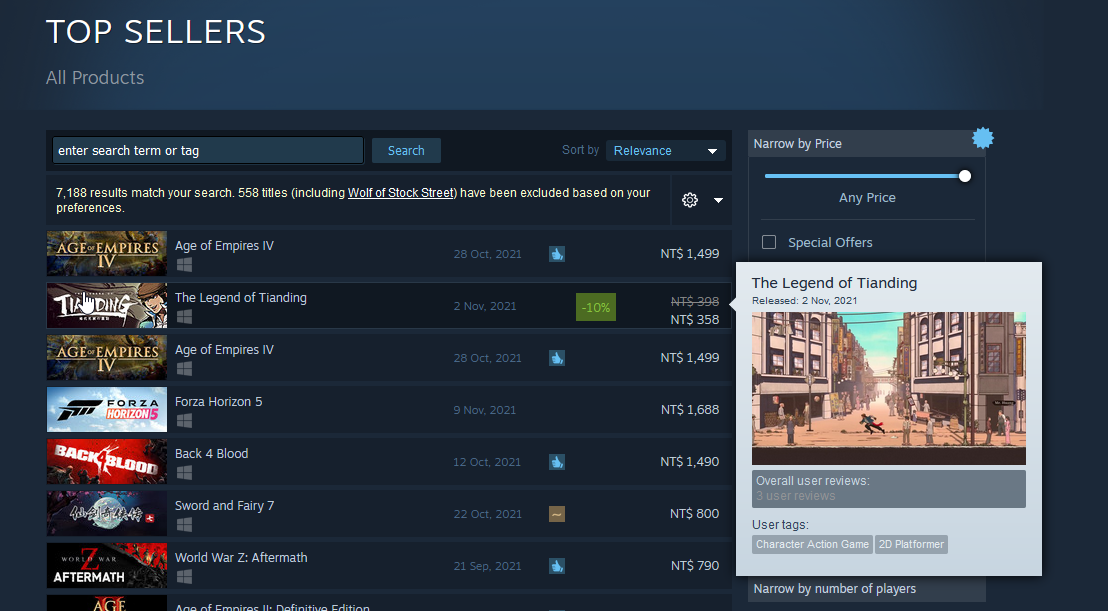Click the street screenshot in the Tianding popup
Image resolution: width=1108 pixels, height=611 pixels.
[x=888, y=388]
